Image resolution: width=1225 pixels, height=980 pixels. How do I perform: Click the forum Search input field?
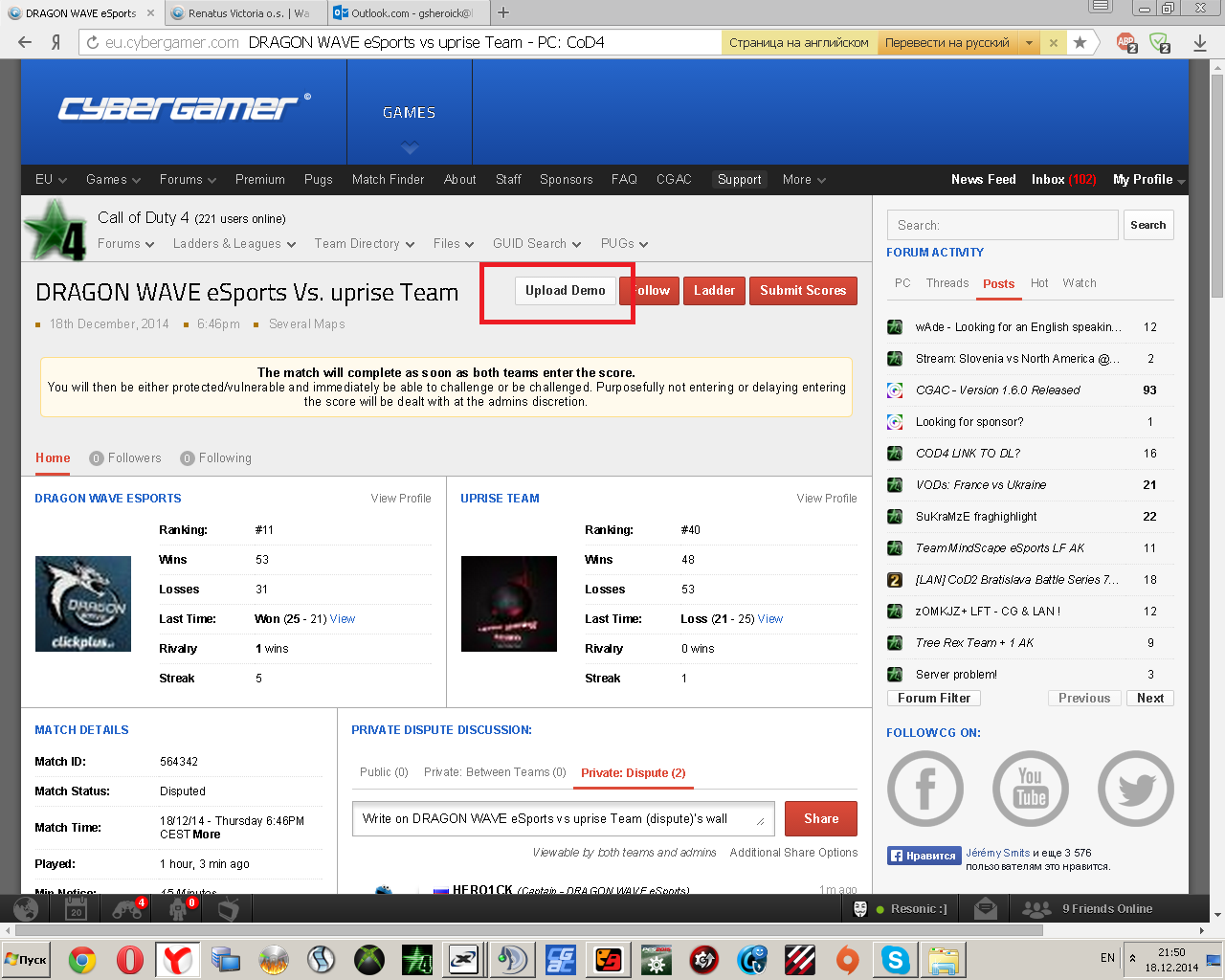[x=1003, y=225]
